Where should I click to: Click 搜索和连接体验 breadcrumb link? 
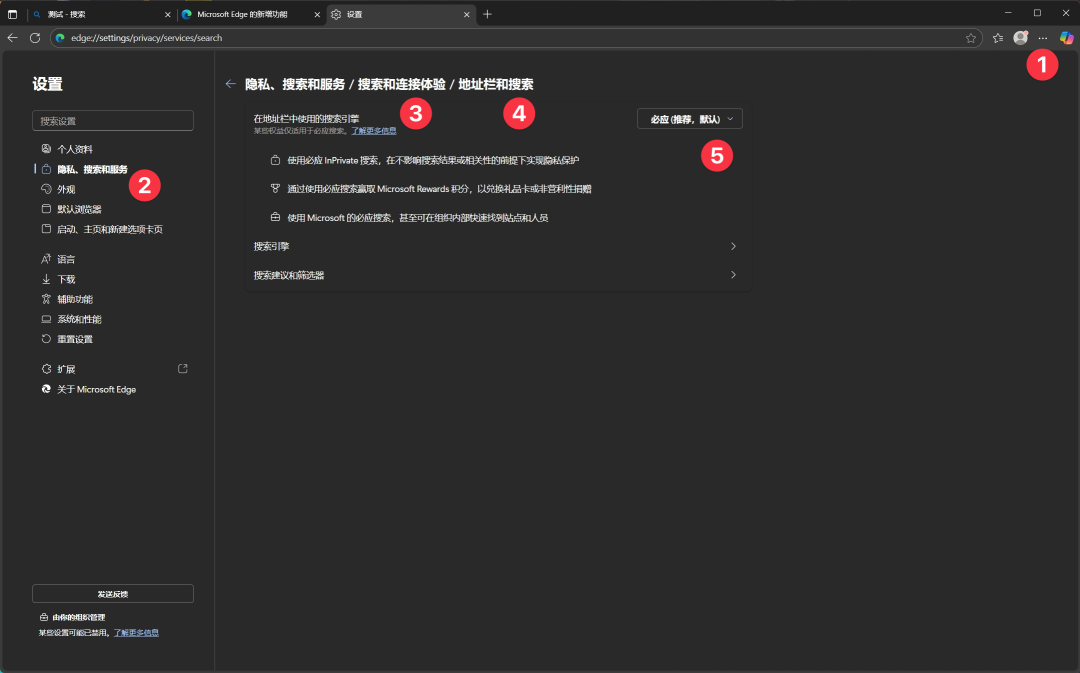click(402, 84)
